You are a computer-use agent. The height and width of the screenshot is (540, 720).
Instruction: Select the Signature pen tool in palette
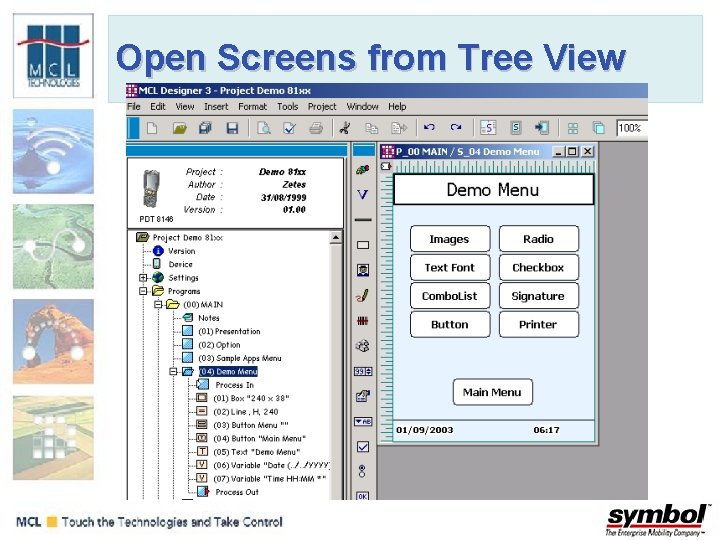pyautogui.click(x=363, y=295)
